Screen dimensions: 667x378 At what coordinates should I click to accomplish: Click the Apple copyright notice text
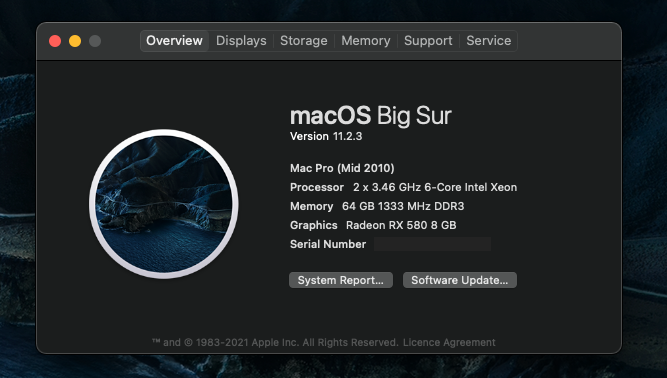coord(275,342)
